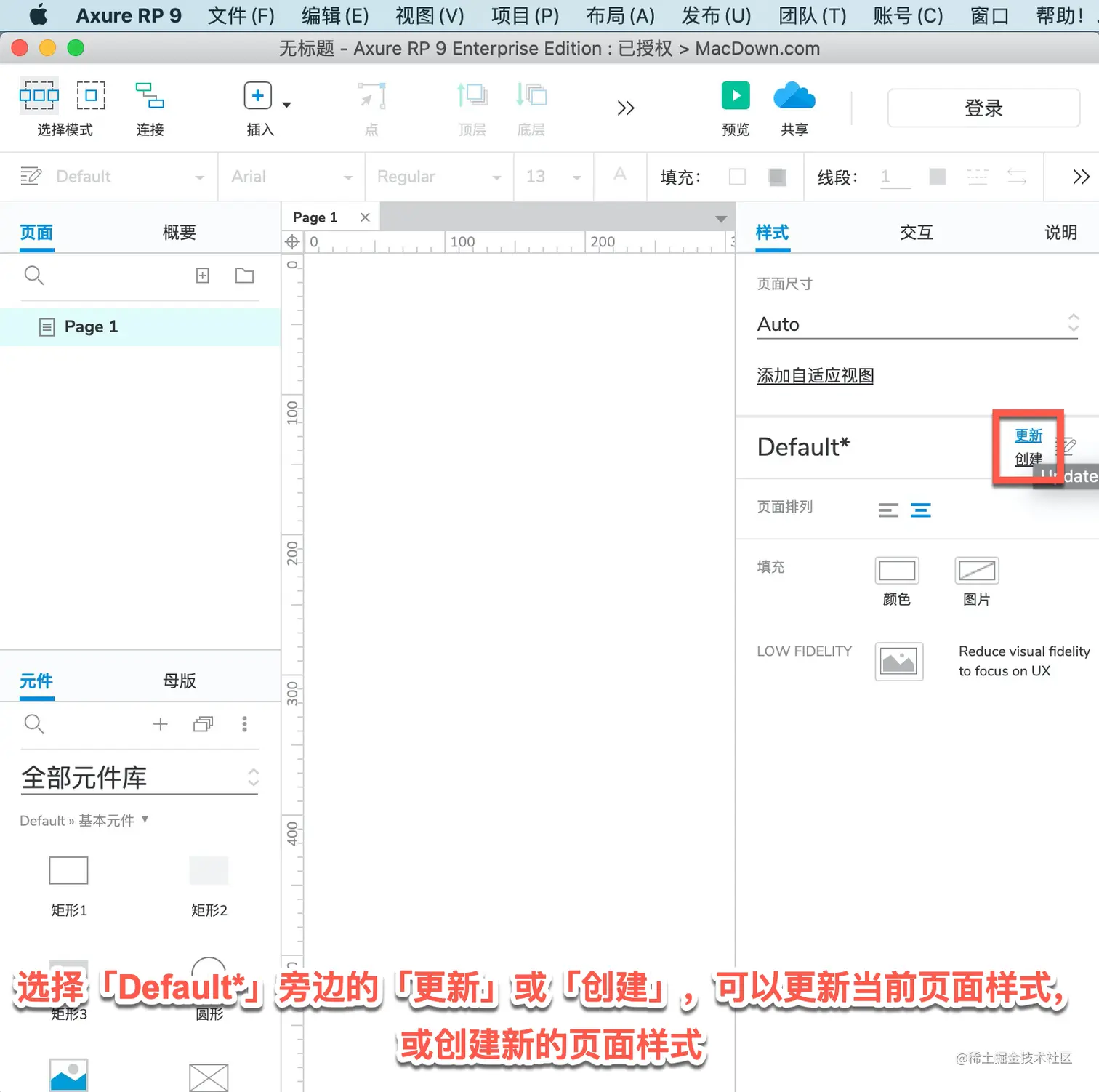The width and height of the screenshot is (1099, 1092).
Task: Open the Auto page dimensions dropdown
Action: click(x=917, y=324)
